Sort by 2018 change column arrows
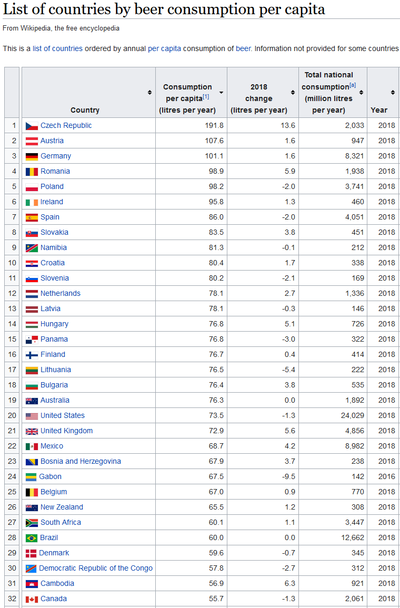Screen dimensions: 400x608 coord(293,92)
